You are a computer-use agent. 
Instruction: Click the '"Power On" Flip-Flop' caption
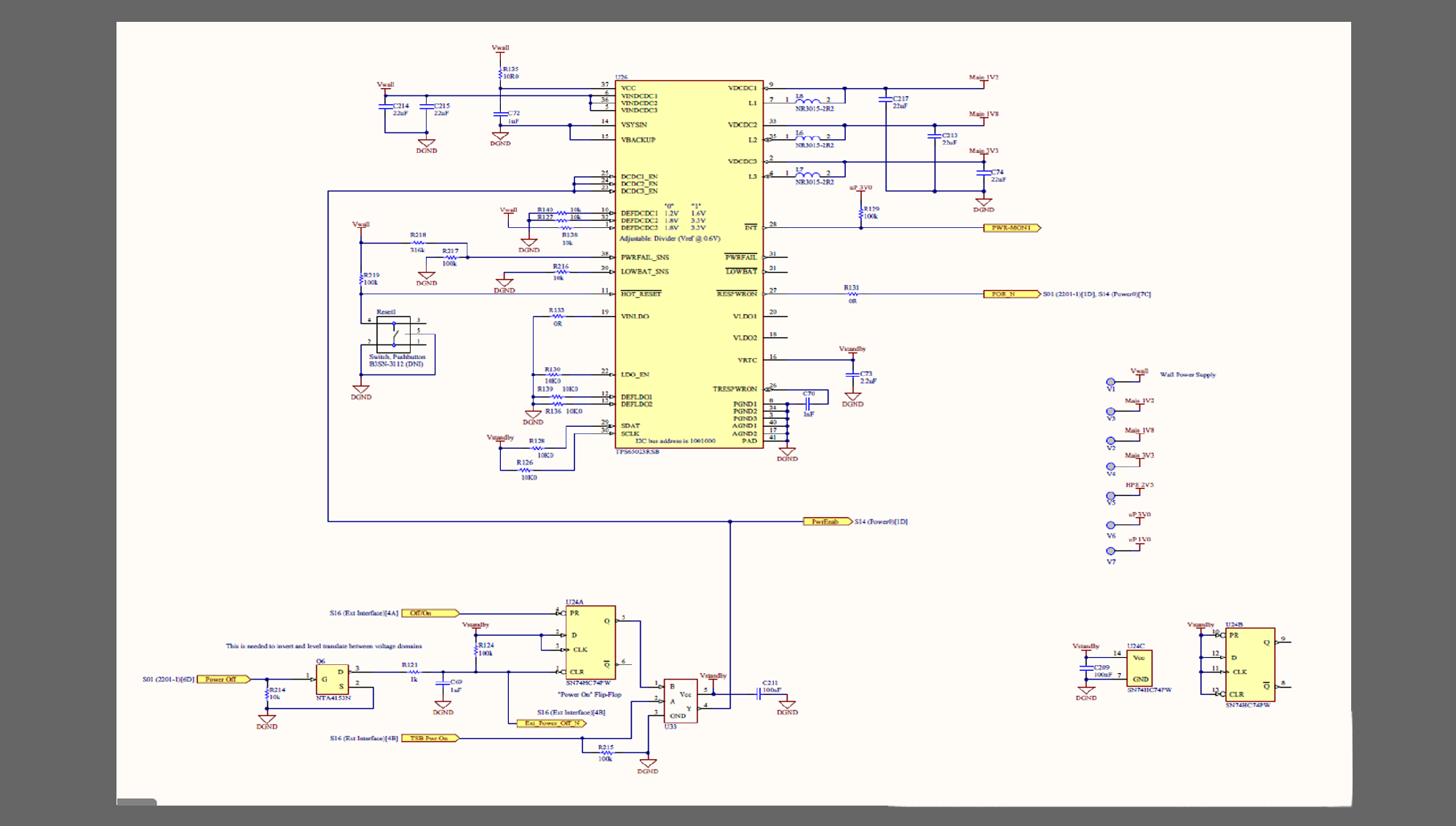pos(590,694)
